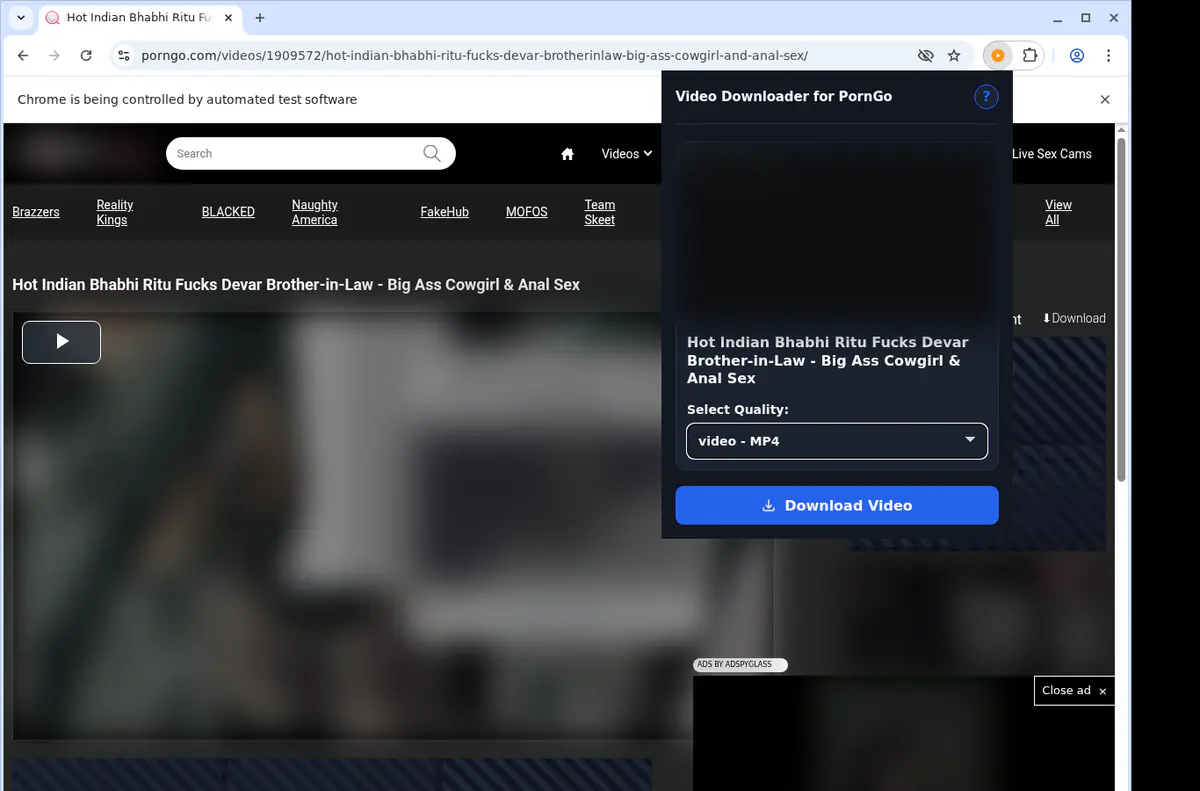Close the automated test software infobar

coord(1105,99)
